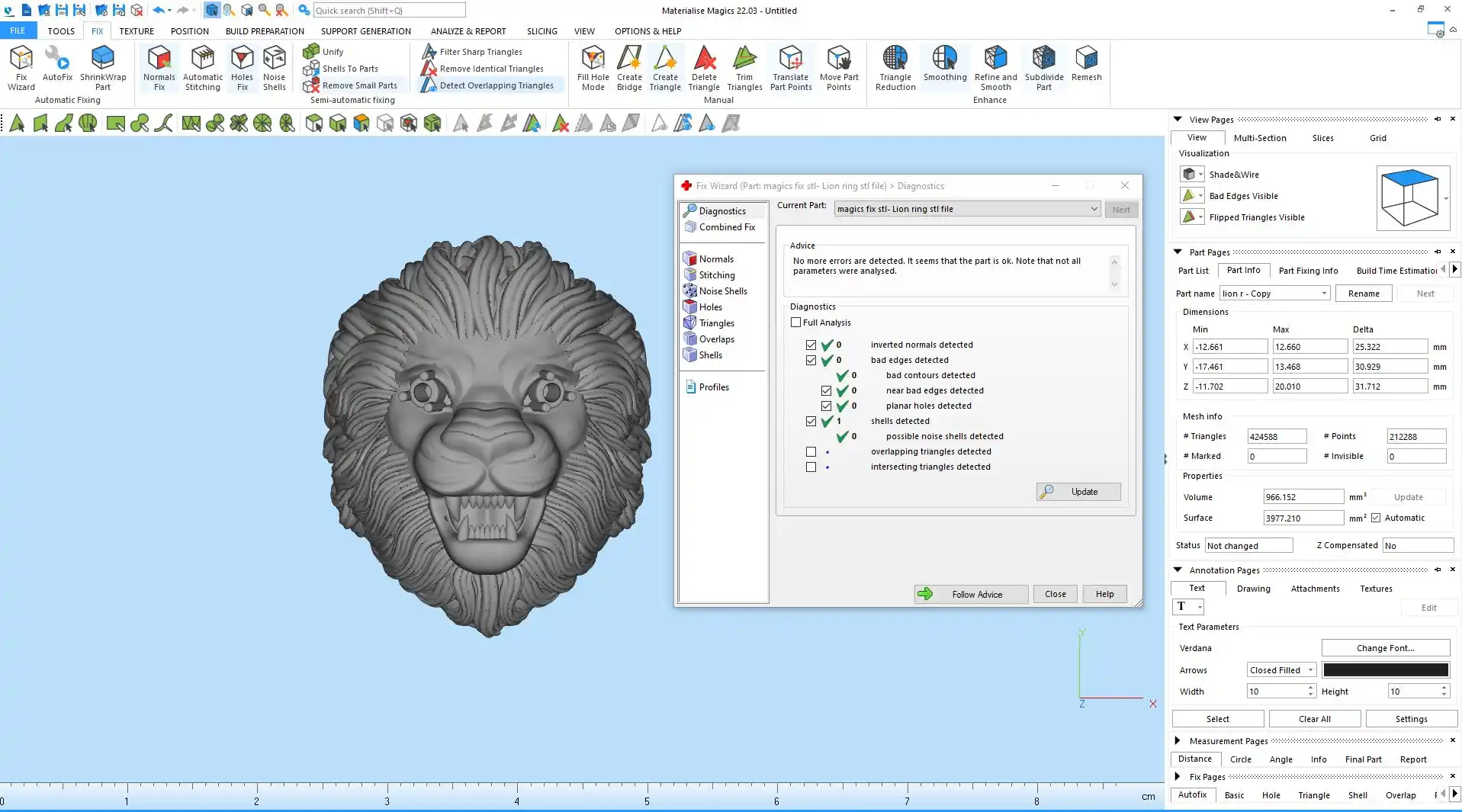The image size is (1462, 812).
Task: Open the Support Generation ribbon tab
Action: pos(365,31)
